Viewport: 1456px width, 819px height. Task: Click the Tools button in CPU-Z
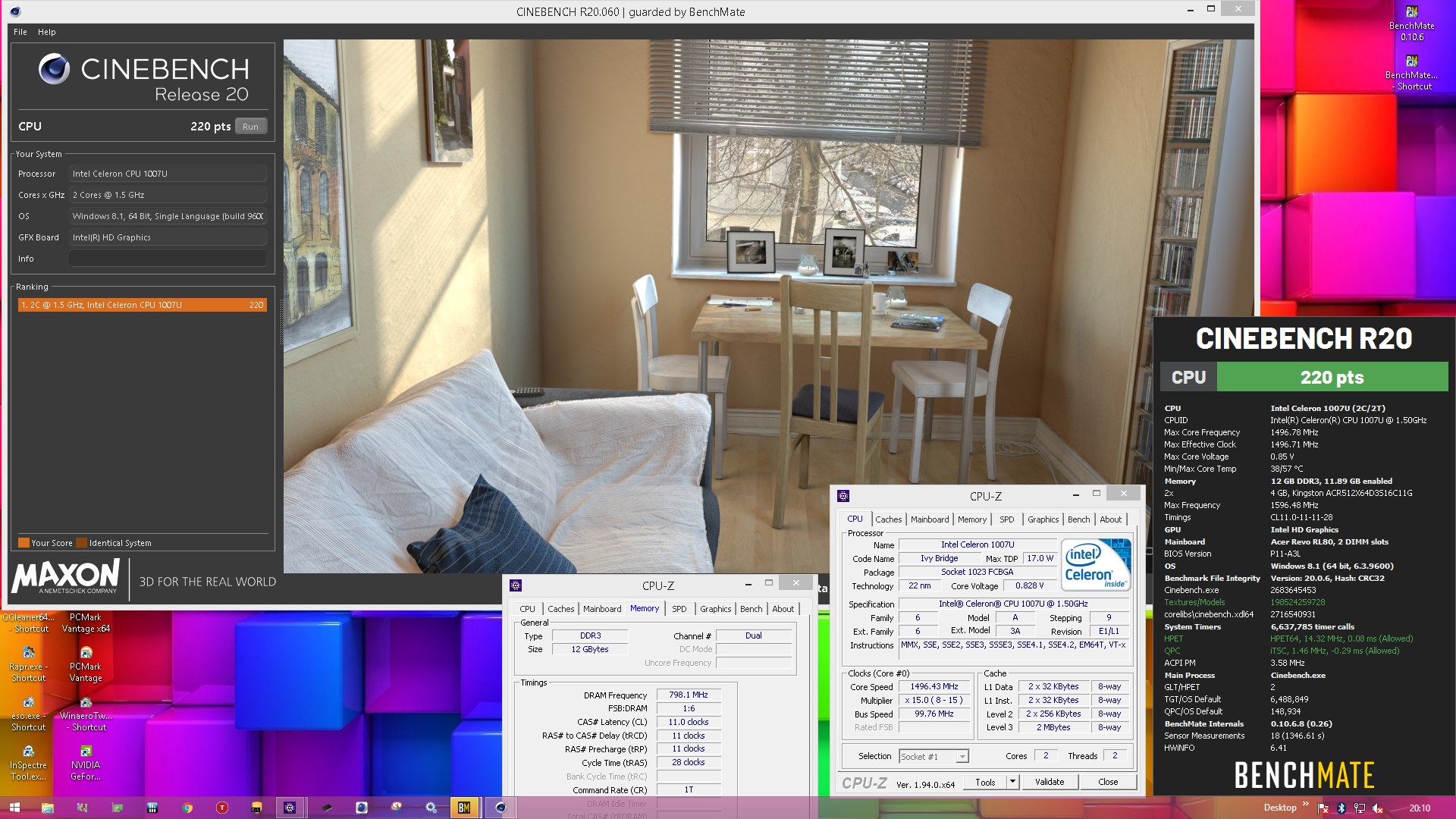point(985,782)
